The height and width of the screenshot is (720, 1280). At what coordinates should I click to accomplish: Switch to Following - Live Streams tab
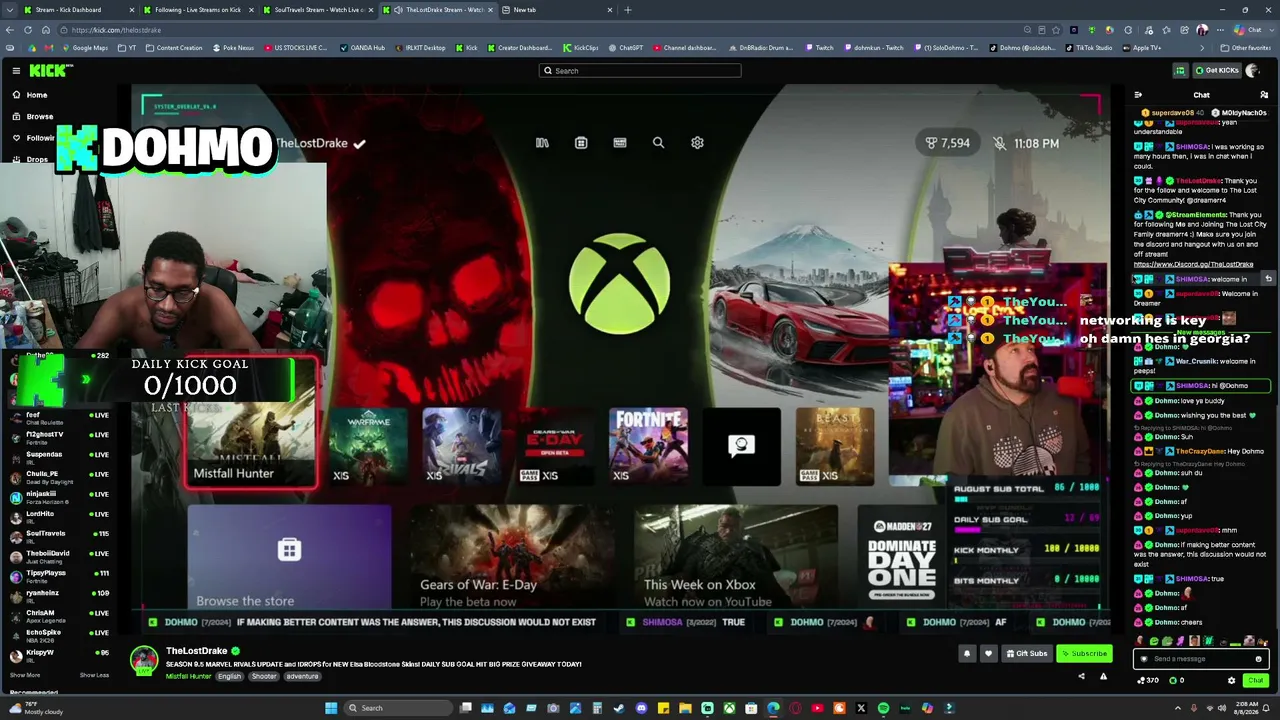click(x=200, y=10)
